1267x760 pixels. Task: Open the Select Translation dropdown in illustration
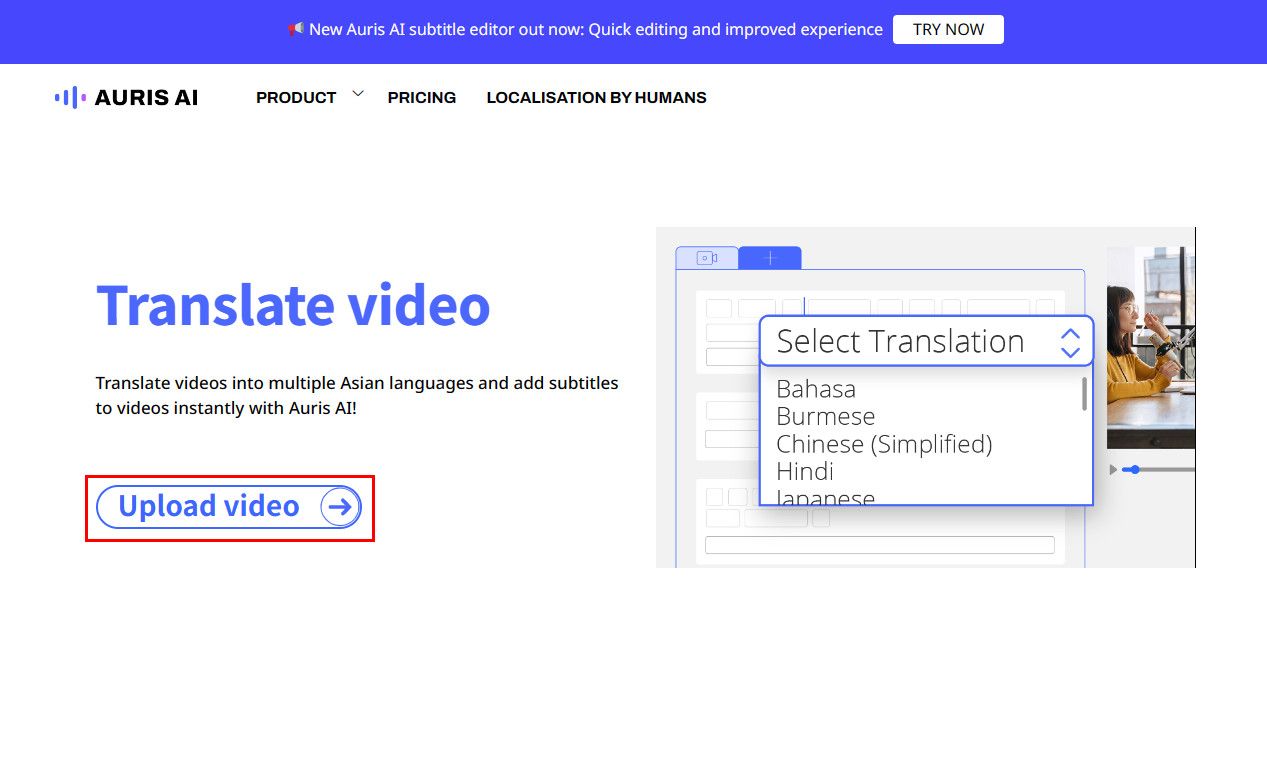(926, 341)
